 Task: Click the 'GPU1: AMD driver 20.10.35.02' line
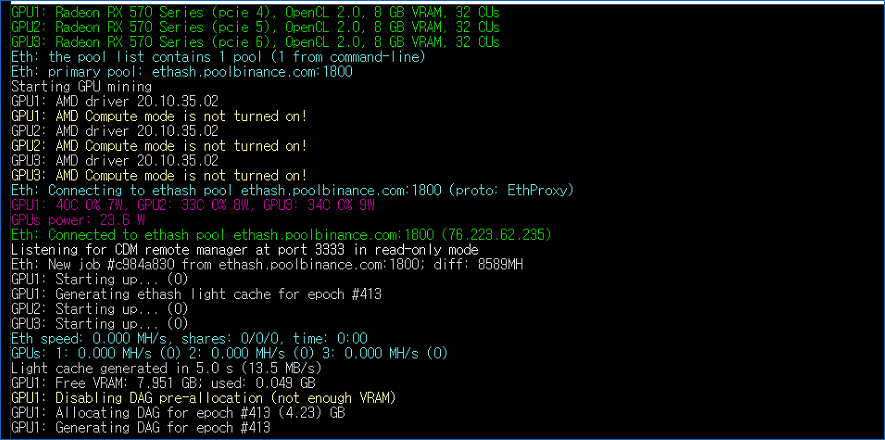point(115,102)
